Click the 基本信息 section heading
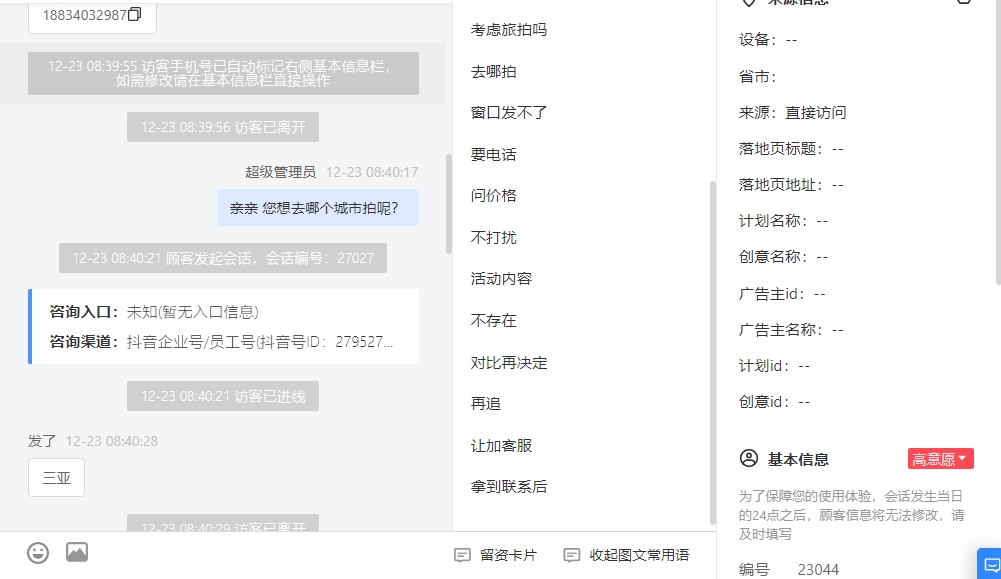This screenshot has height=579, width=1001. click(797, 459)
